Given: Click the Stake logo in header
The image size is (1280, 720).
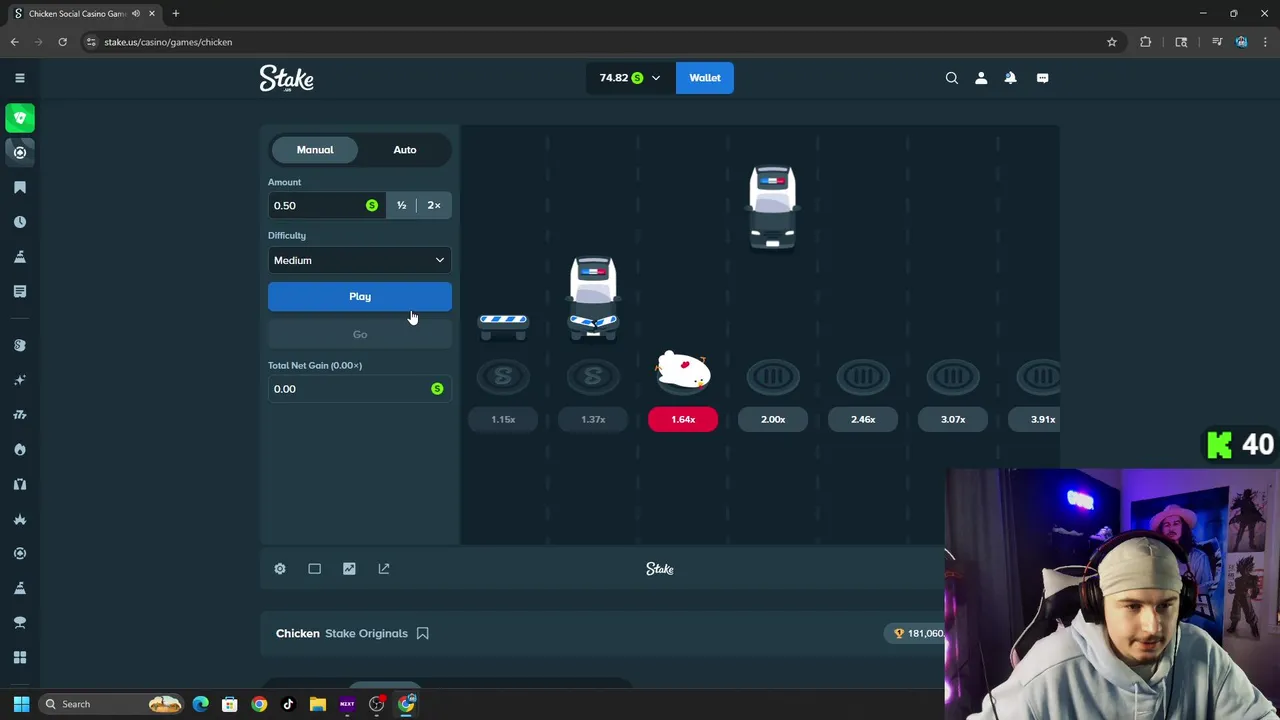Looking at the screenshot, I should [x=287, y=78].
